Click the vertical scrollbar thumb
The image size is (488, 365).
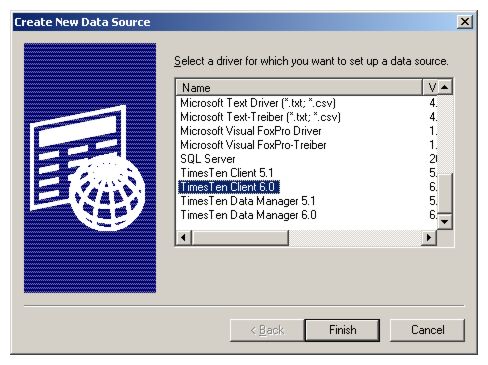(x=444, y=193)
